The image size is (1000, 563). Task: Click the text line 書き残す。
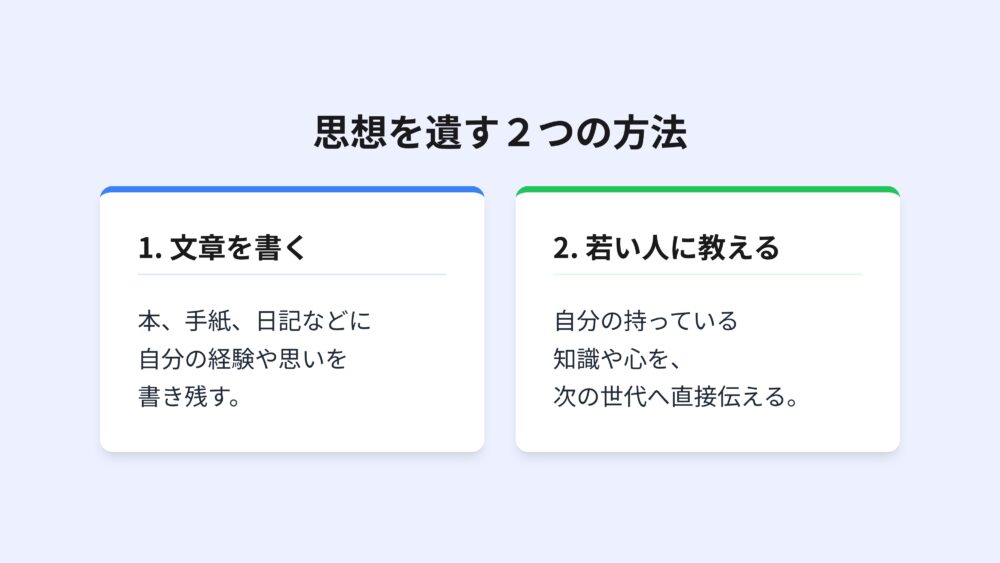[x=191, y=396]
